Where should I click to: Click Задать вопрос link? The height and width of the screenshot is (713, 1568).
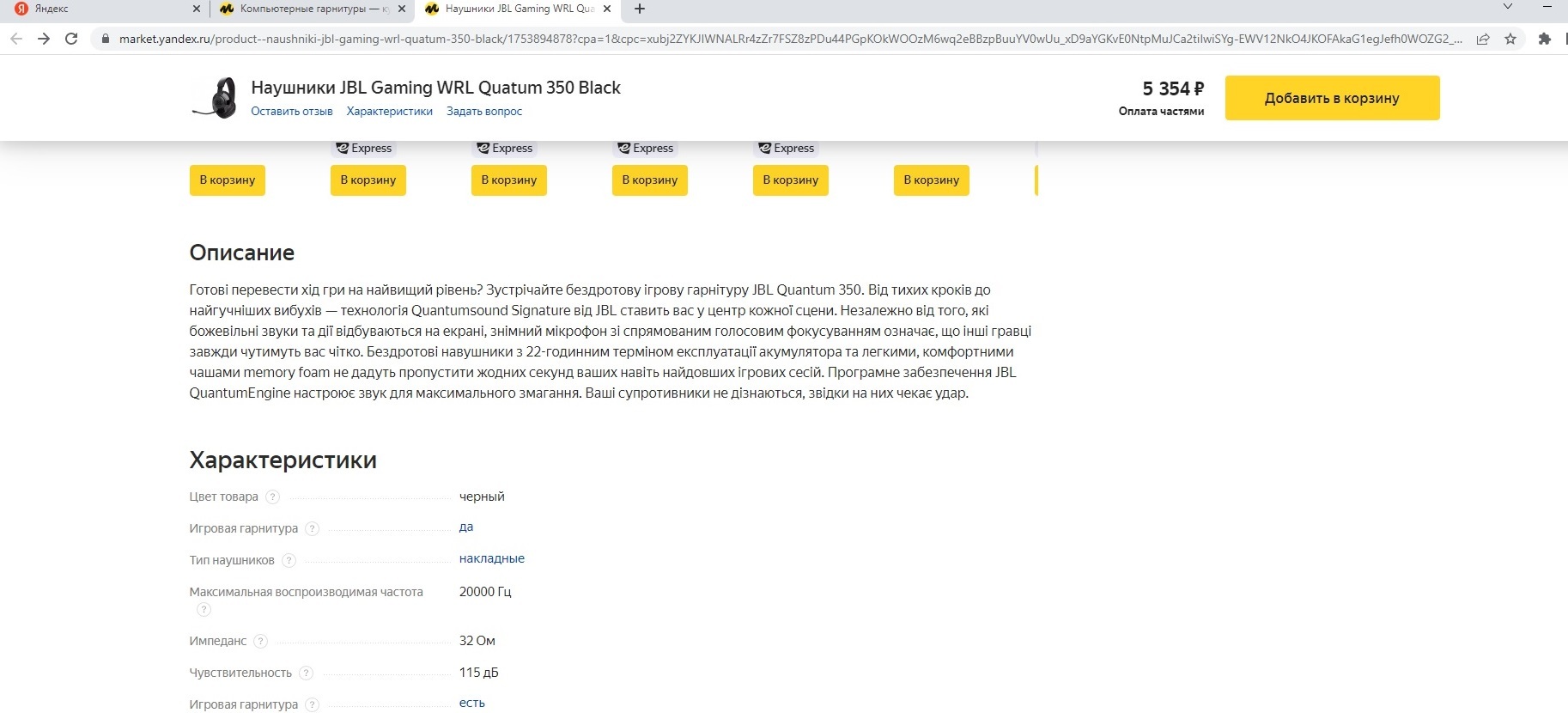[x=484, y=111]
